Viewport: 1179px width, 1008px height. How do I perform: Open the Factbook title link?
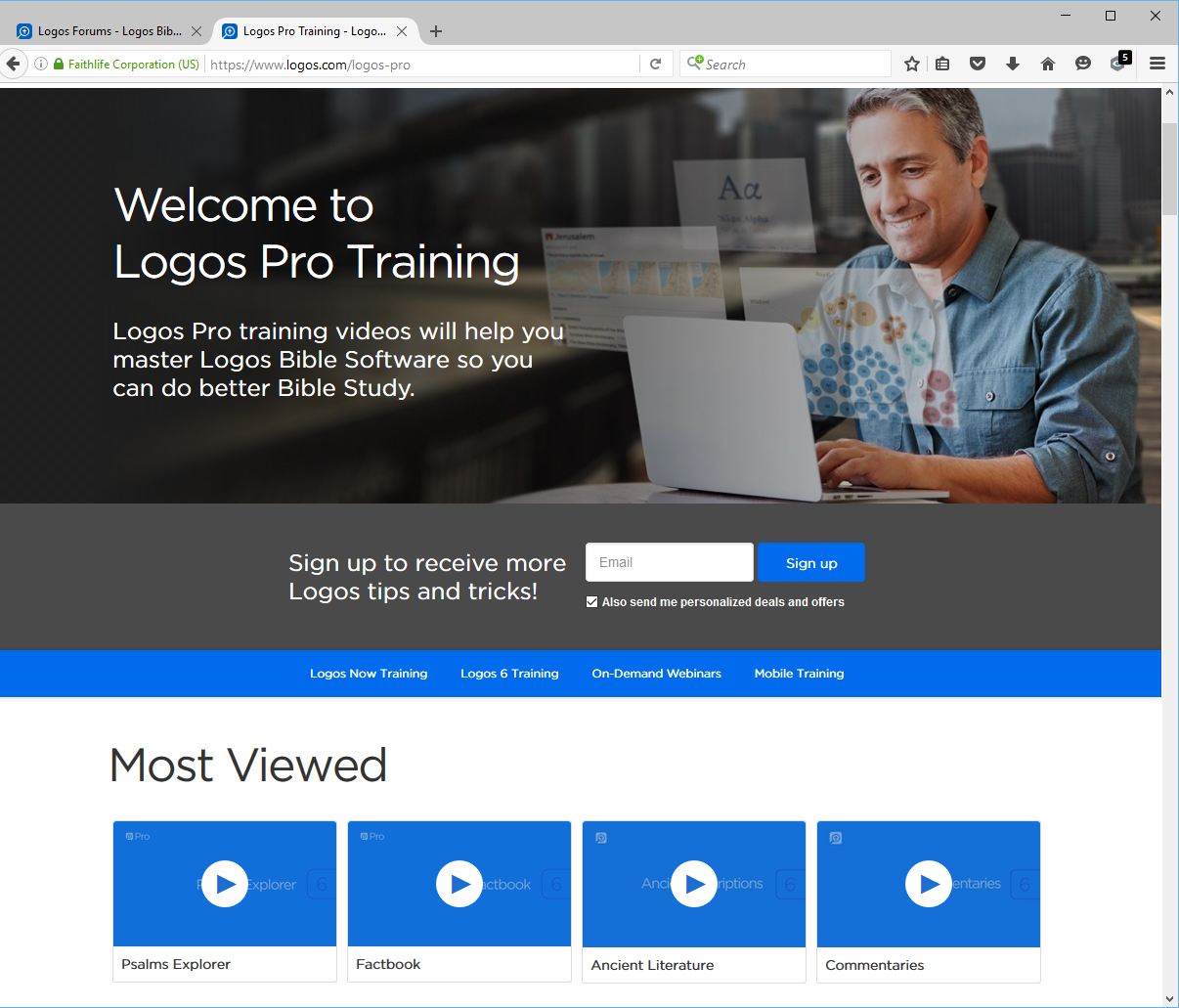[388, 964]
